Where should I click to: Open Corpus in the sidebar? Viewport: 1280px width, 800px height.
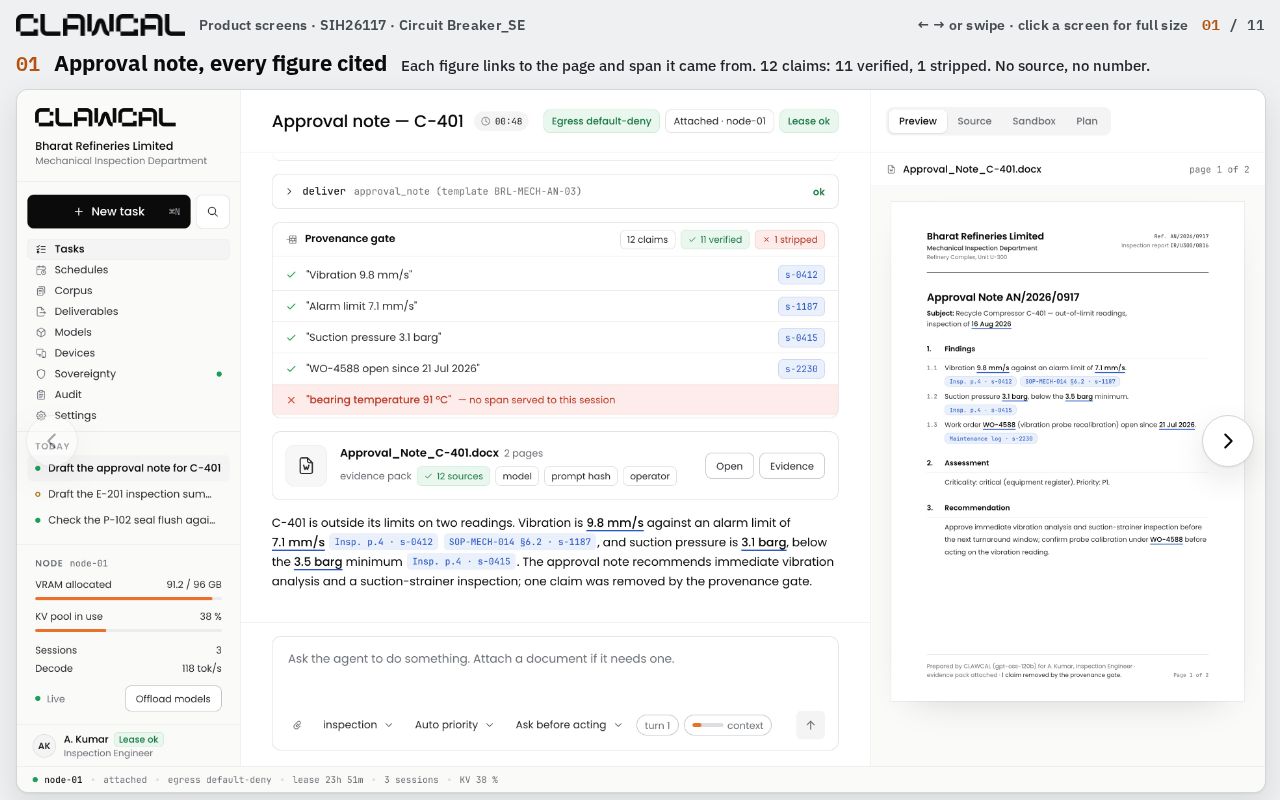[x=128, y=291]
